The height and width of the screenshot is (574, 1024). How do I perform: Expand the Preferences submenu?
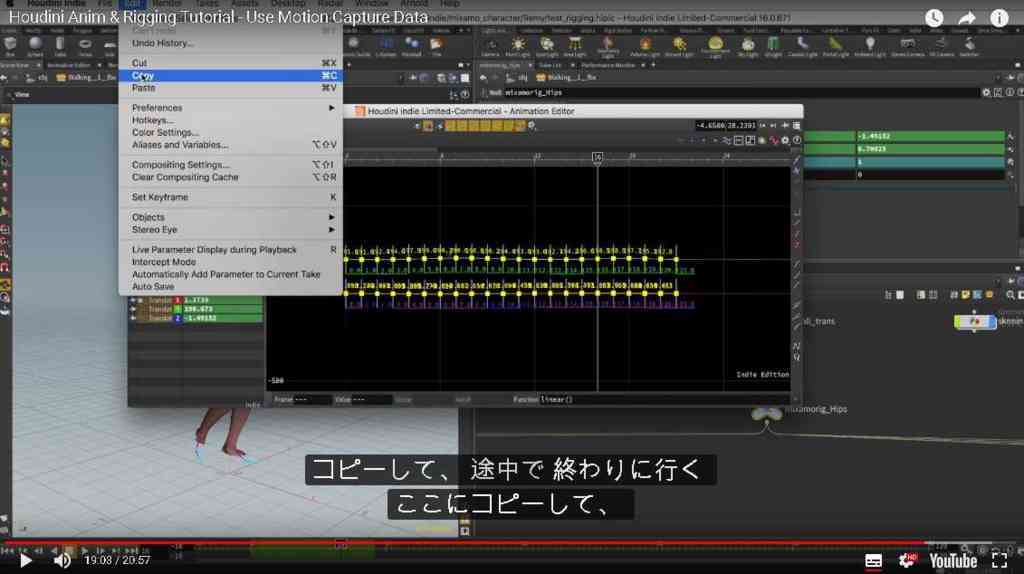click(230, 108)
